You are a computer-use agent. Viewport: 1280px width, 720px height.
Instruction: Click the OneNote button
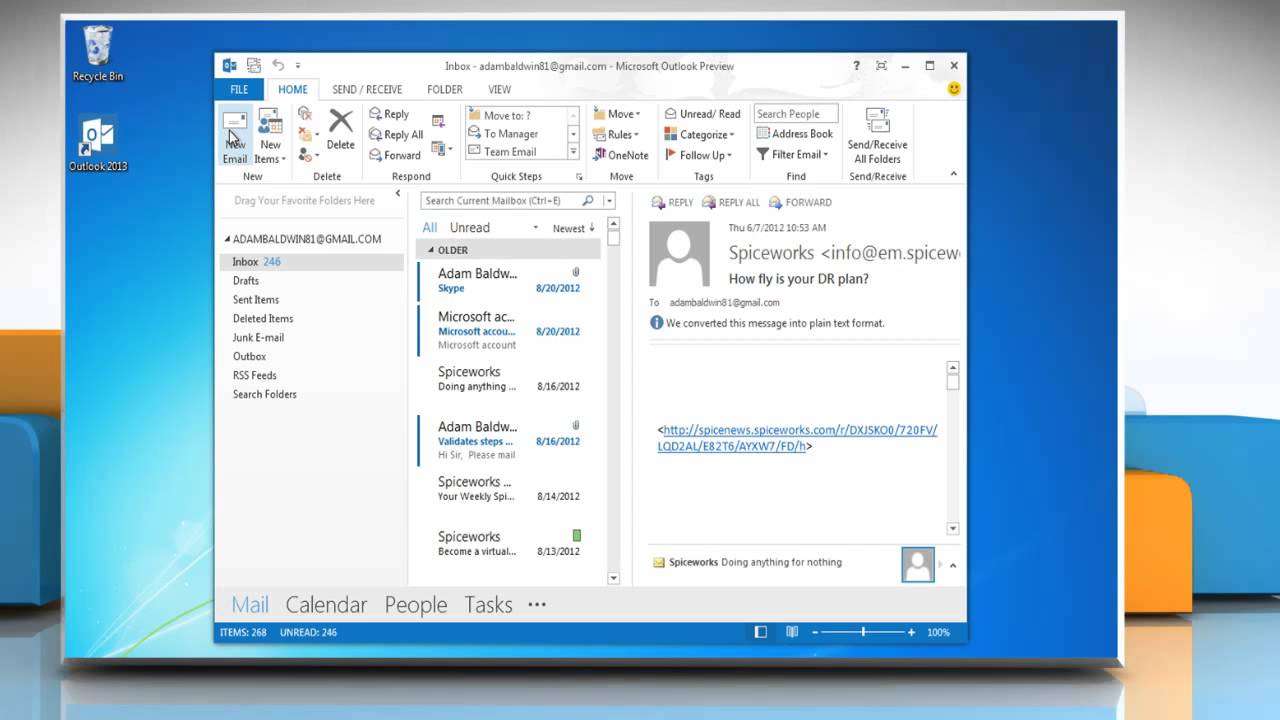tap(620, 155)
